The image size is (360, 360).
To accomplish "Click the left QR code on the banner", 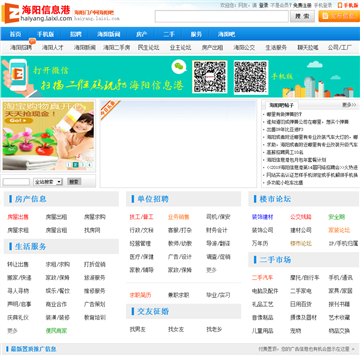I will pyautogui.click(x=210, y=77).
